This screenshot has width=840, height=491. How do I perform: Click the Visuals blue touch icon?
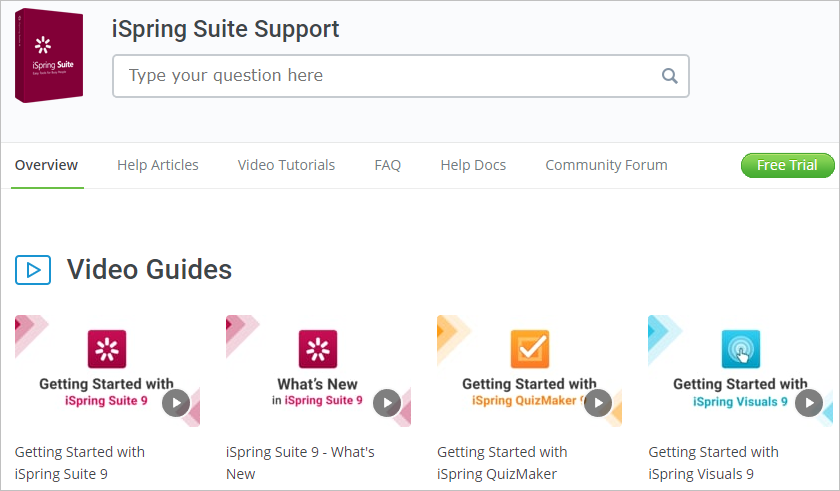coord(741,349)
